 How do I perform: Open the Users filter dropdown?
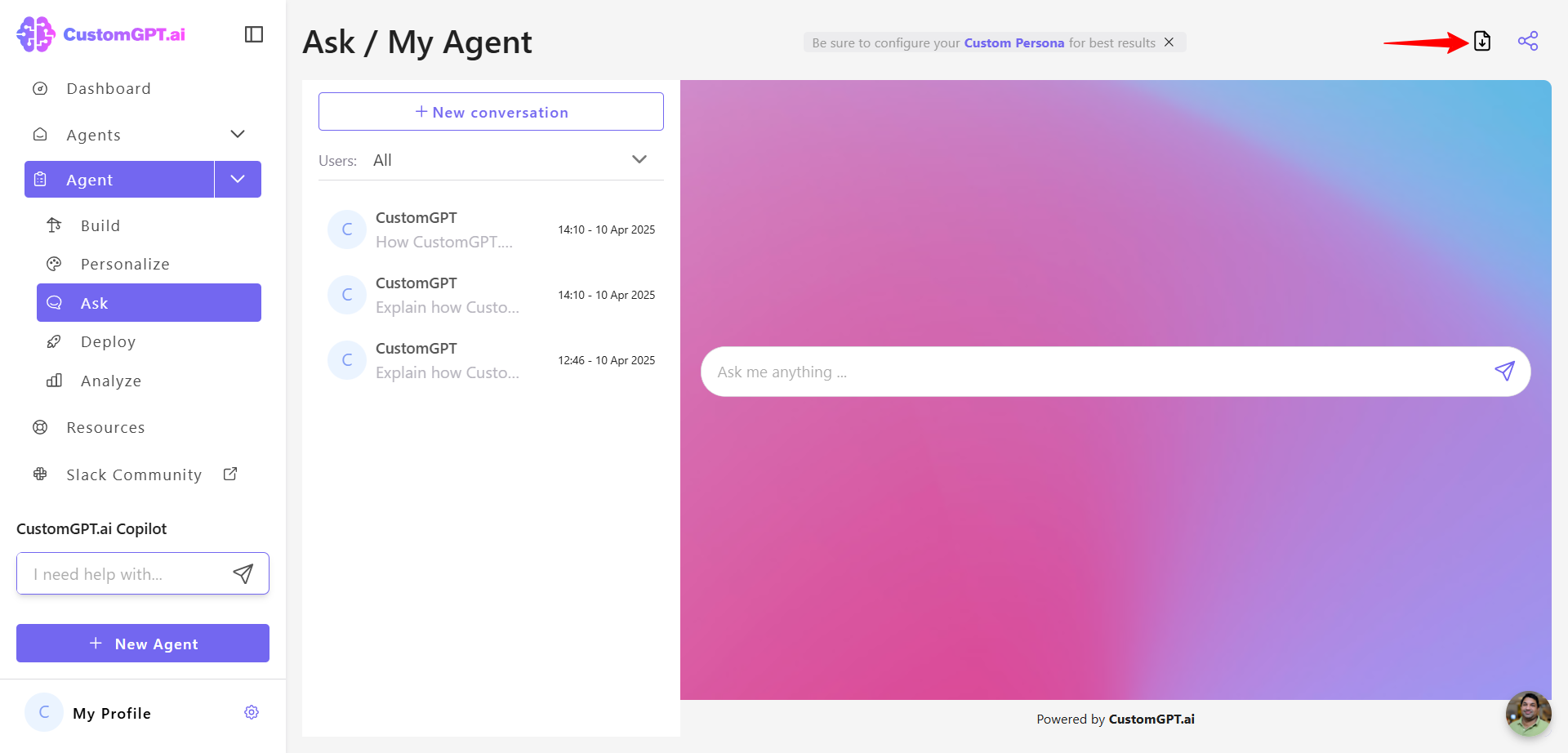tap(491, 160)
